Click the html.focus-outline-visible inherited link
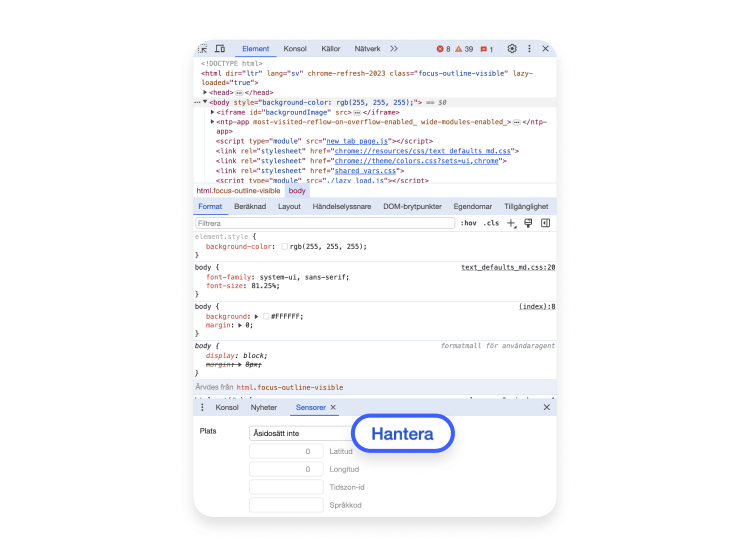The image size is (750, 557). 290,387
